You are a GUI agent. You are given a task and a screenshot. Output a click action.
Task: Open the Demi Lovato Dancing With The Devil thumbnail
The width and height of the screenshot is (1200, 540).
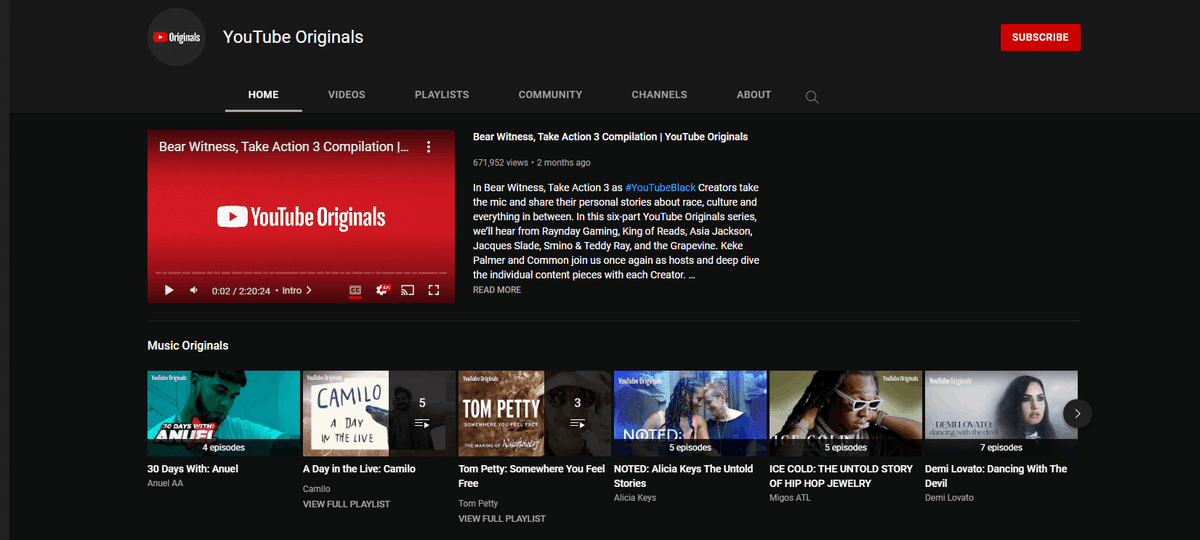[x=1001, y=413]
